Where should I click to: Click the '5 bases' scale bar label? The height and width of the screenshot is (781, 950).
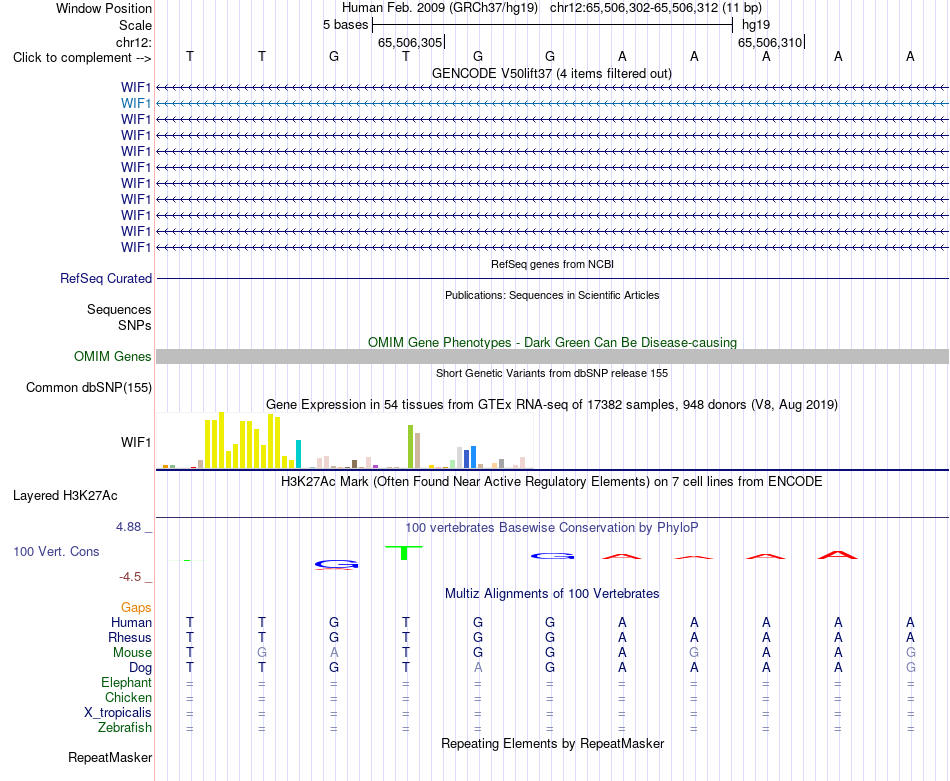tap(345, 25)
